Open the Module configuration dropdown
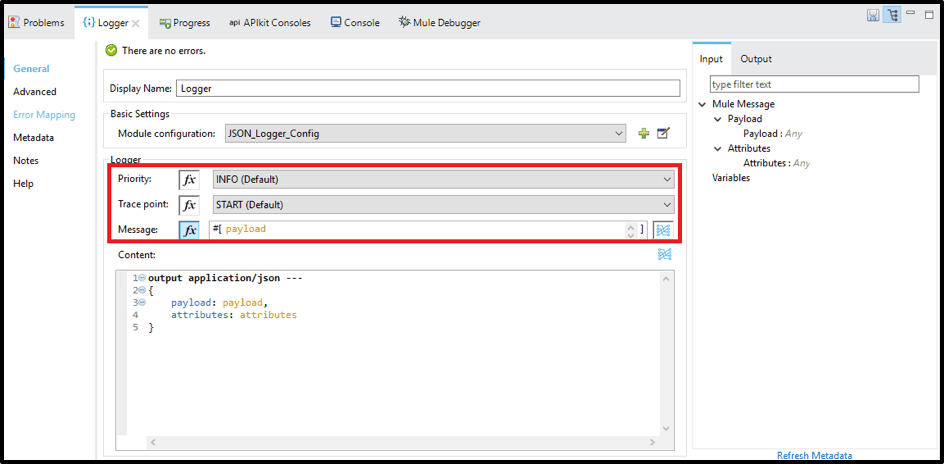The image size is (944, 464). coord(425,133)
